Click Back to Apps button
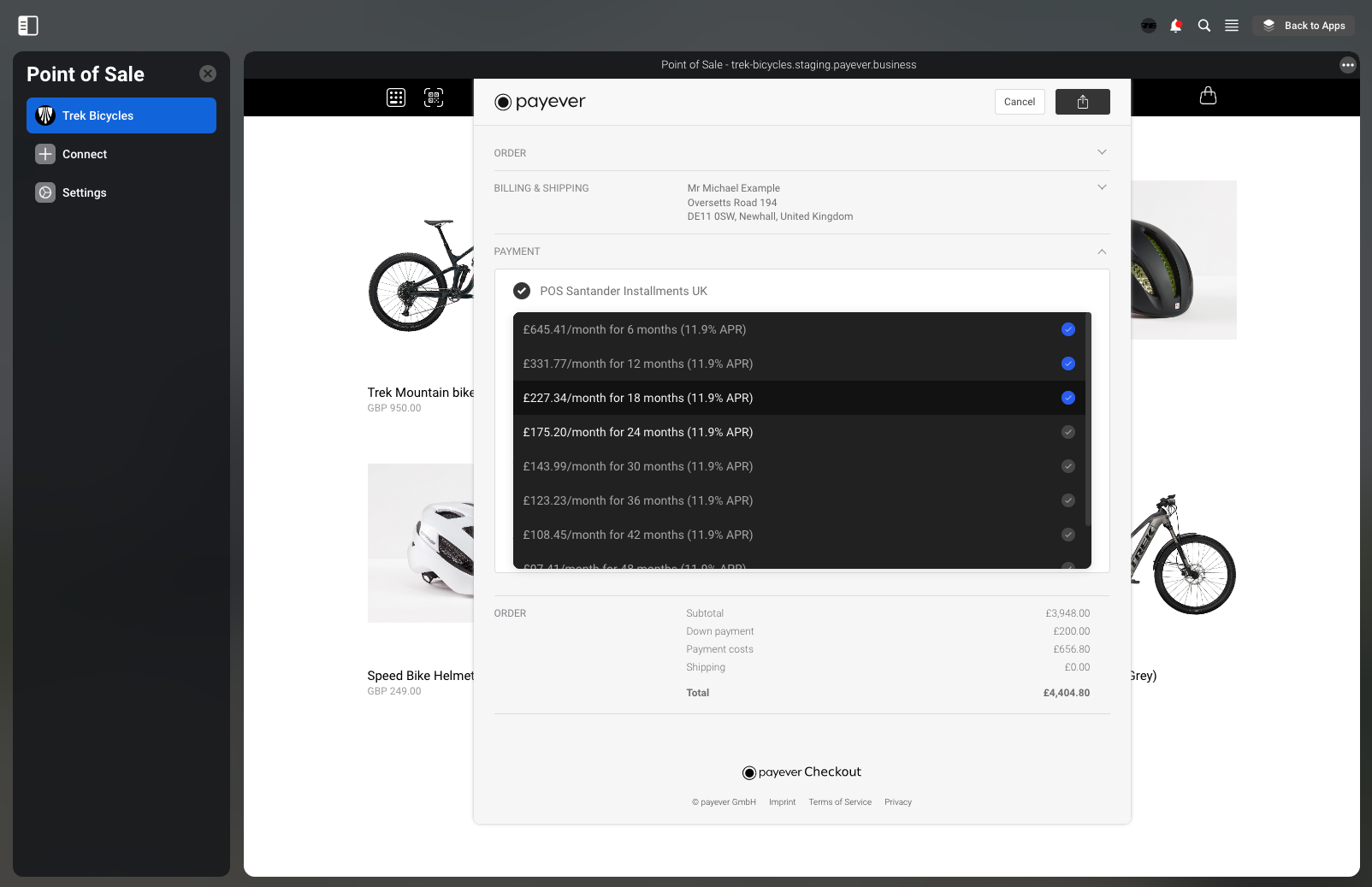The image size is (1372, 887). click(x=1304, y=26)
